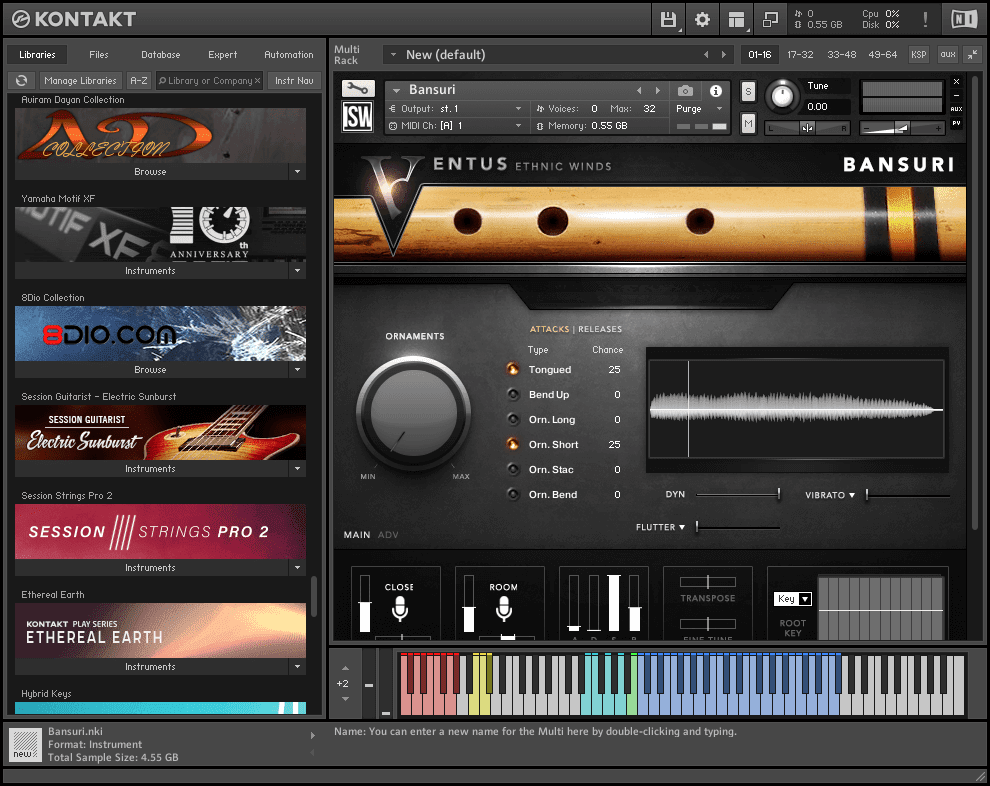Select next instrument arrow next to Bansuri
Screen dimensions: 990x786
pos(658,90)
